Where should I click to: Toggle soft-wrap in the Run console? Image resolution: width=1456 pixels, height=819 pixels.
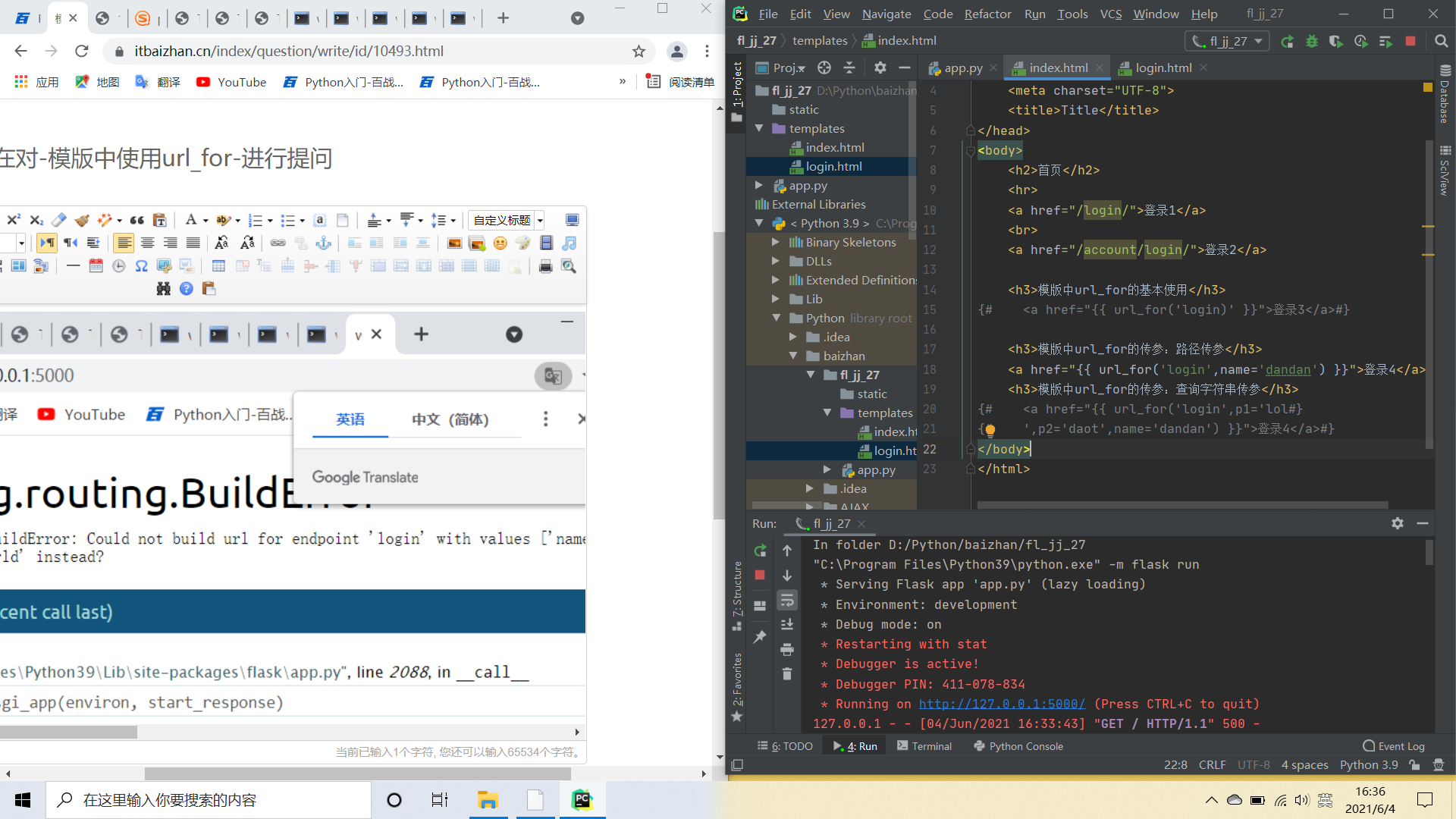coord(787,601)
